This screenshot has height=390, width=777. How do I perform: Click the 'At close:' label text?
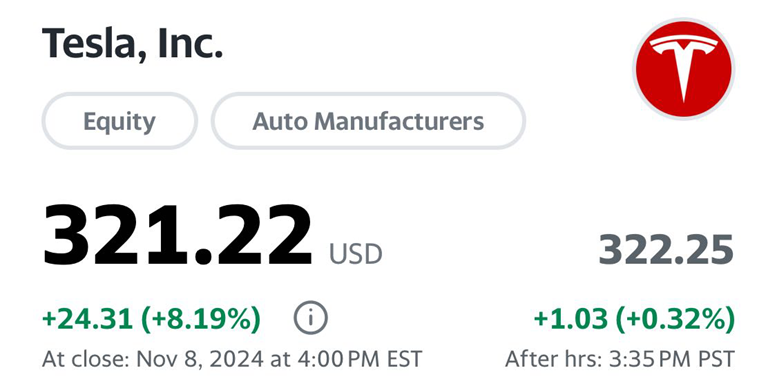[x=86, y=359]
